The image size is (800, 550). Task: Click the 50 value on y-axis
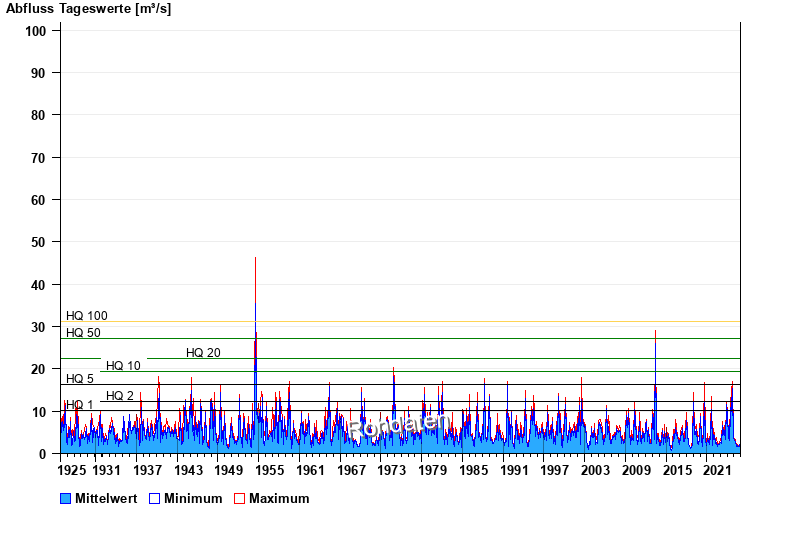pos(40,242)
